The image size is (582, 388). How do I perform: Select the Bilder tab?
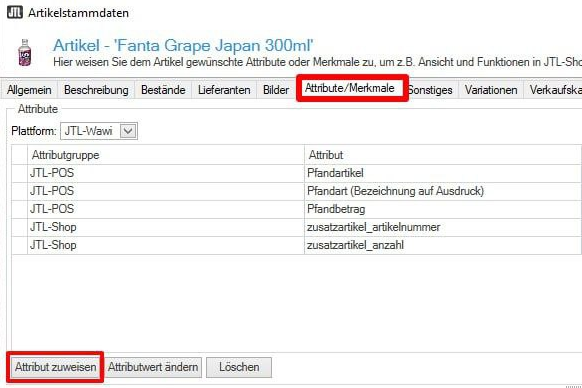tap(276, 90)
